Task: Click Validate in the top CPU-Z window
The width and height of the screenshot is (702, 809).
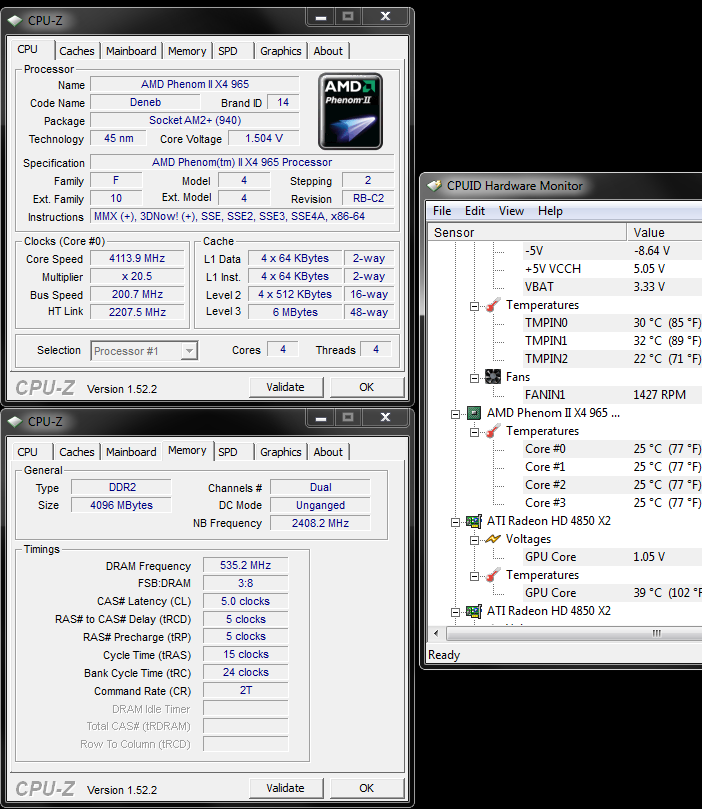Action: 286,387
